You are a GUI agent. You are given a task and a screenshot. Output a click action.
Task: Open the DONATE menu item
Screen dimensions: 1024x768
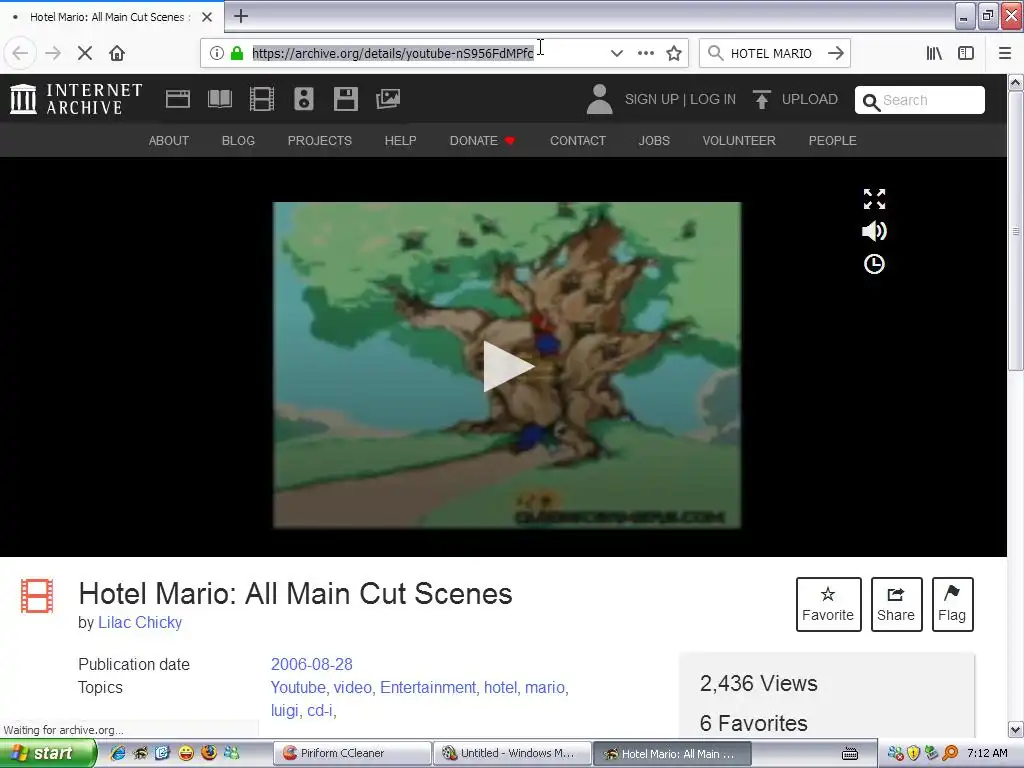(x=482, y=140)
